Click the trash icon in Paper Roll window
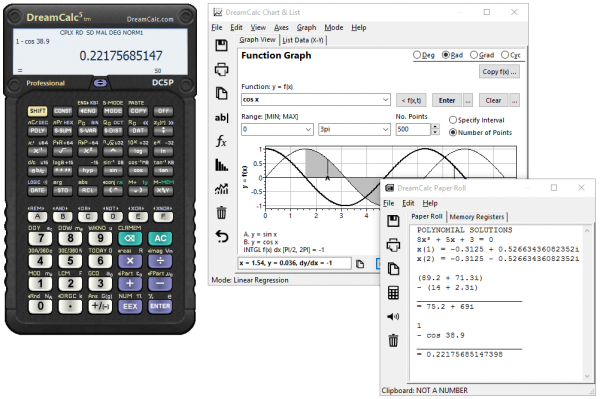This screenshot has height=399, width=600. 393,340
